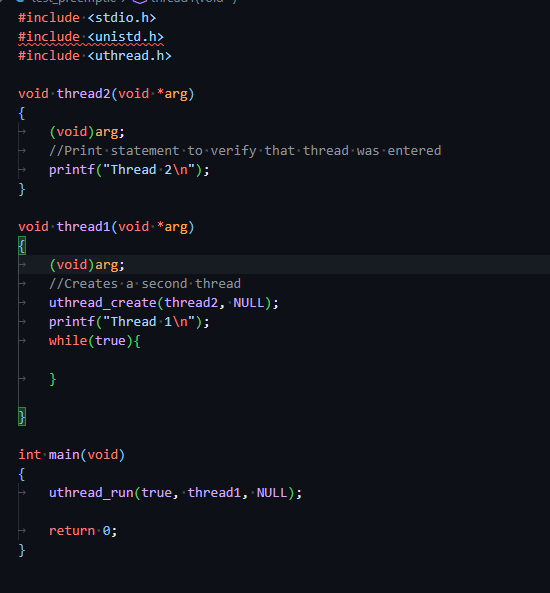Select the thread1(void *) breadcrumb item
The image size is (550, 593).
click(193, 1)
